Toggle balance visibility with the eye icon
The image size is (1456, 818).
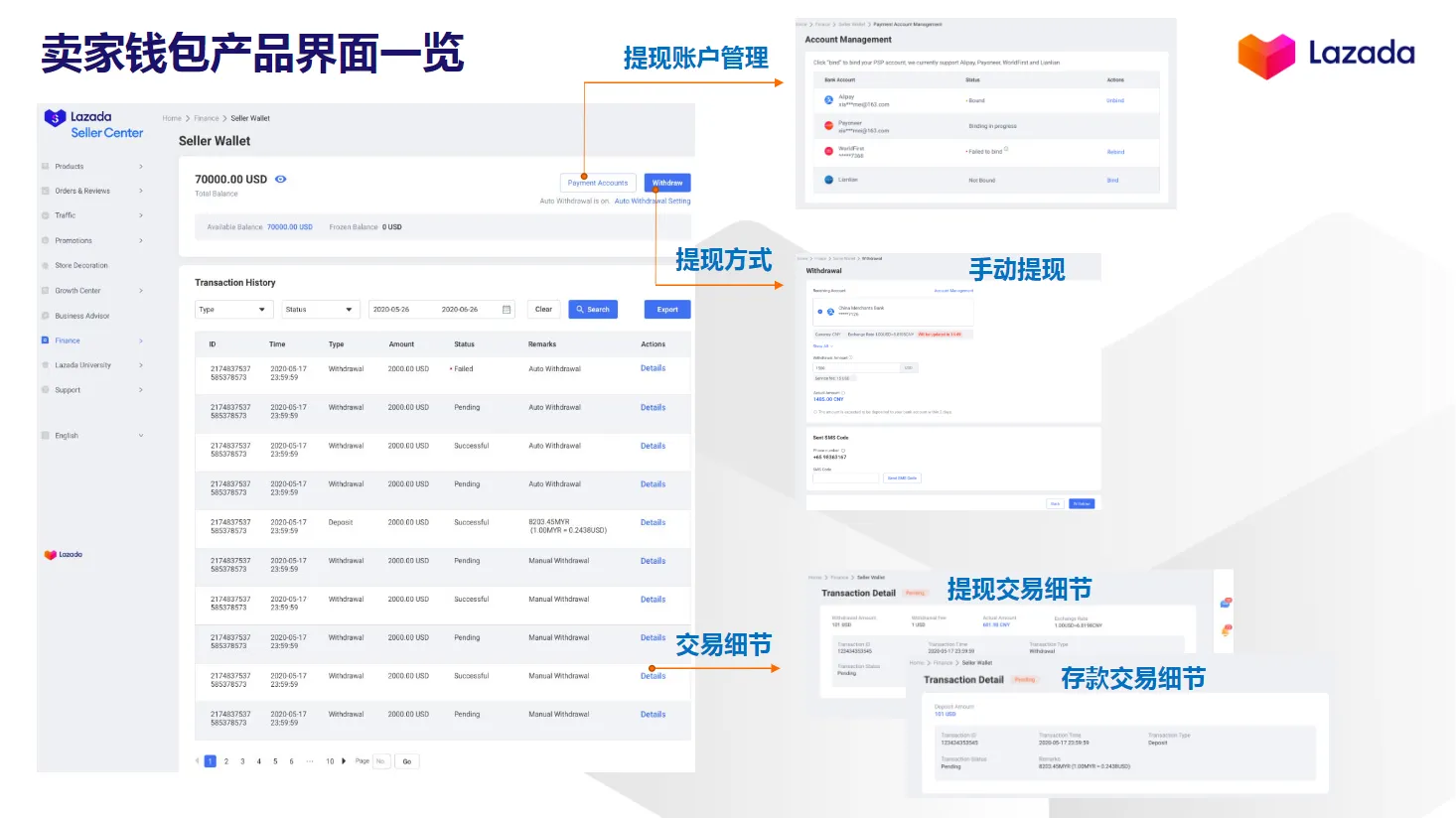pos(279,178)
